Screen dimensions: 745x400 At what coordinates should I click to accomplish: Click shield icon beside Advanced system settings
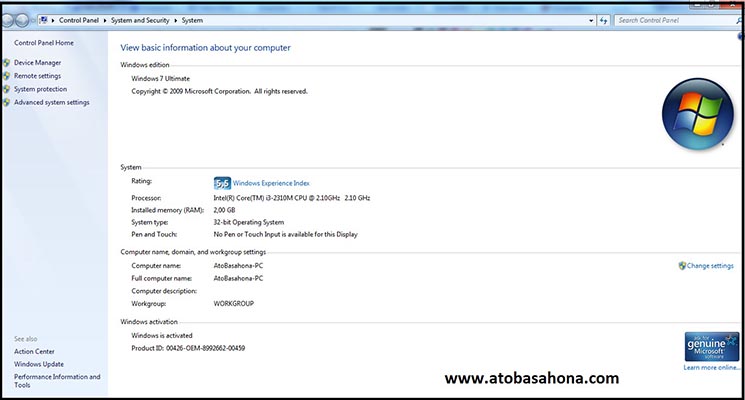coord(7,103)
